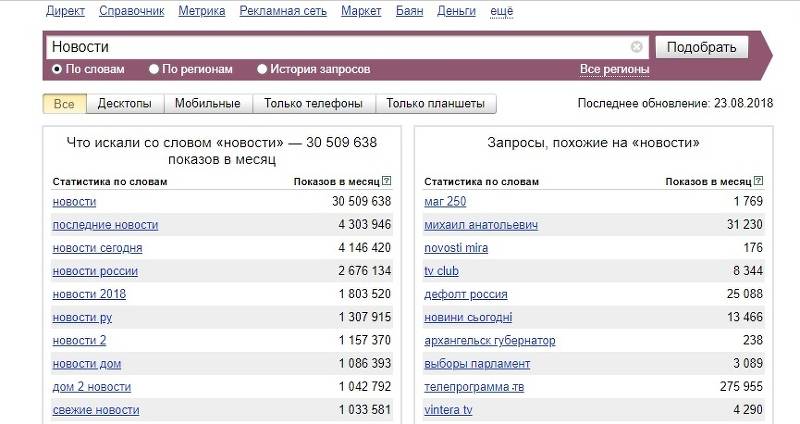Focus the keyword search input field
This screenshot has width=800, height=424.
(340, 47)
